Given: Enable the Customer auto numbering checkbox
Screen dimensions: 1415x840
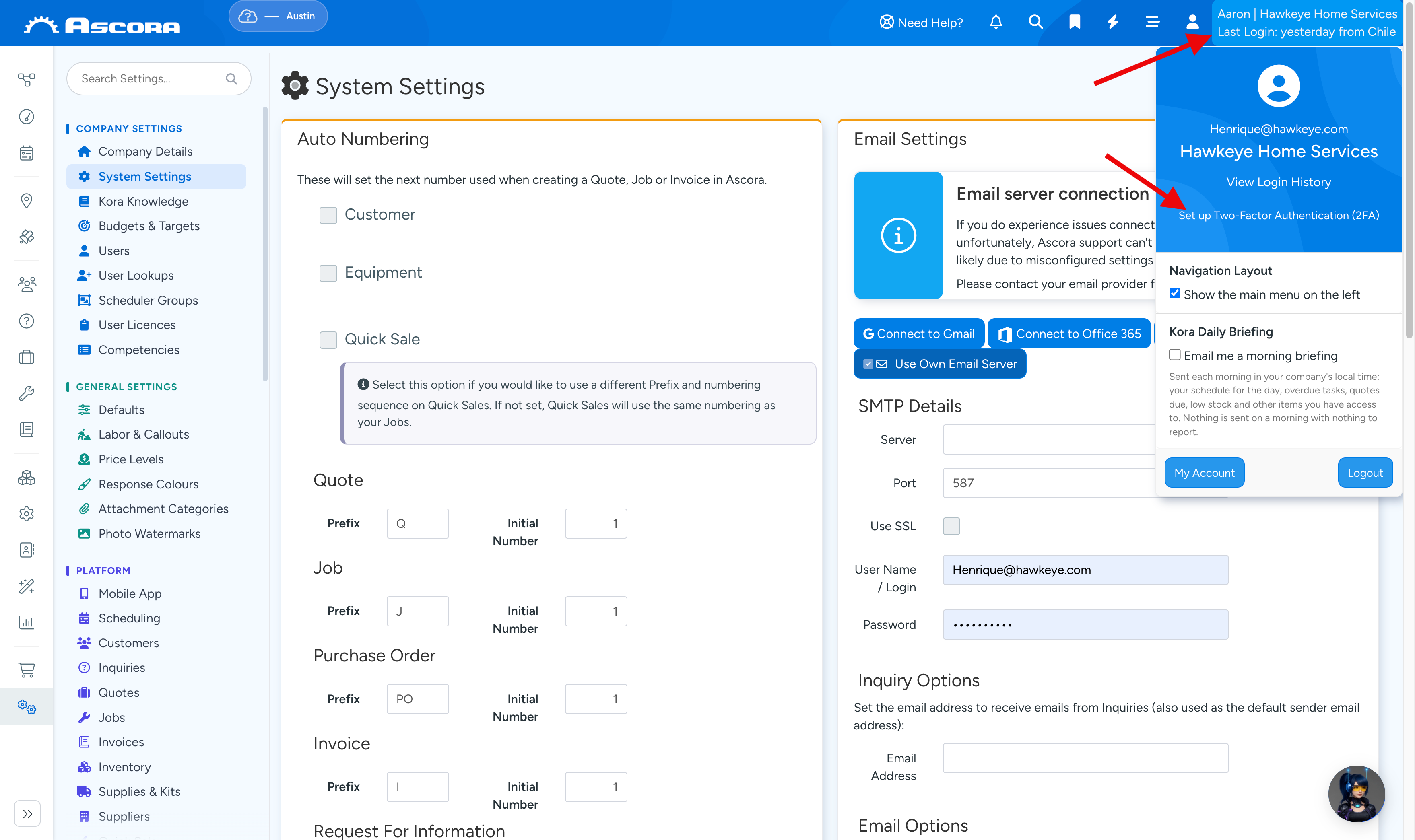Looking at the screenshot, I should tap(328, 215).
